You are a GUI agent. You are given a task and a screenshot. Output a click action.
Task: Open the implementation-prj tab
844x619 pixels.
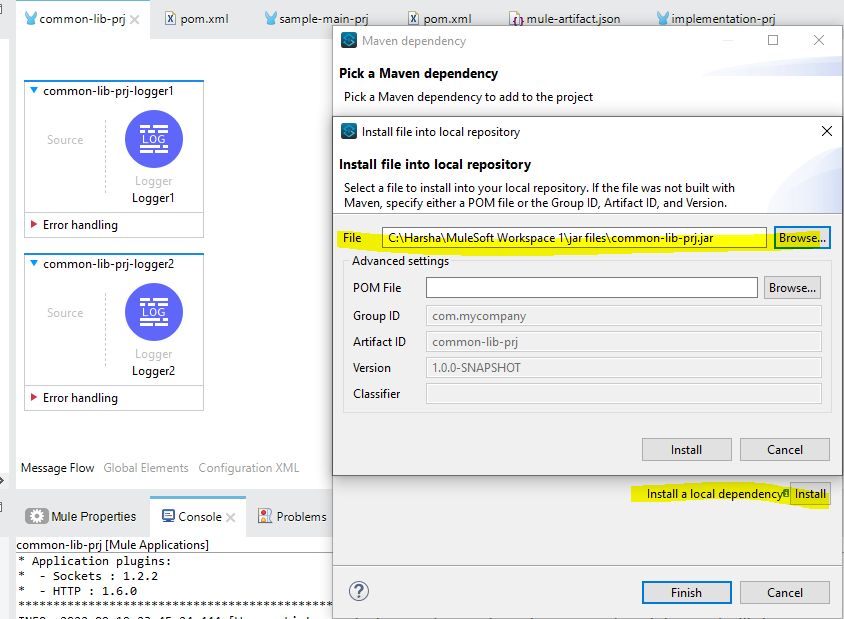716,19
